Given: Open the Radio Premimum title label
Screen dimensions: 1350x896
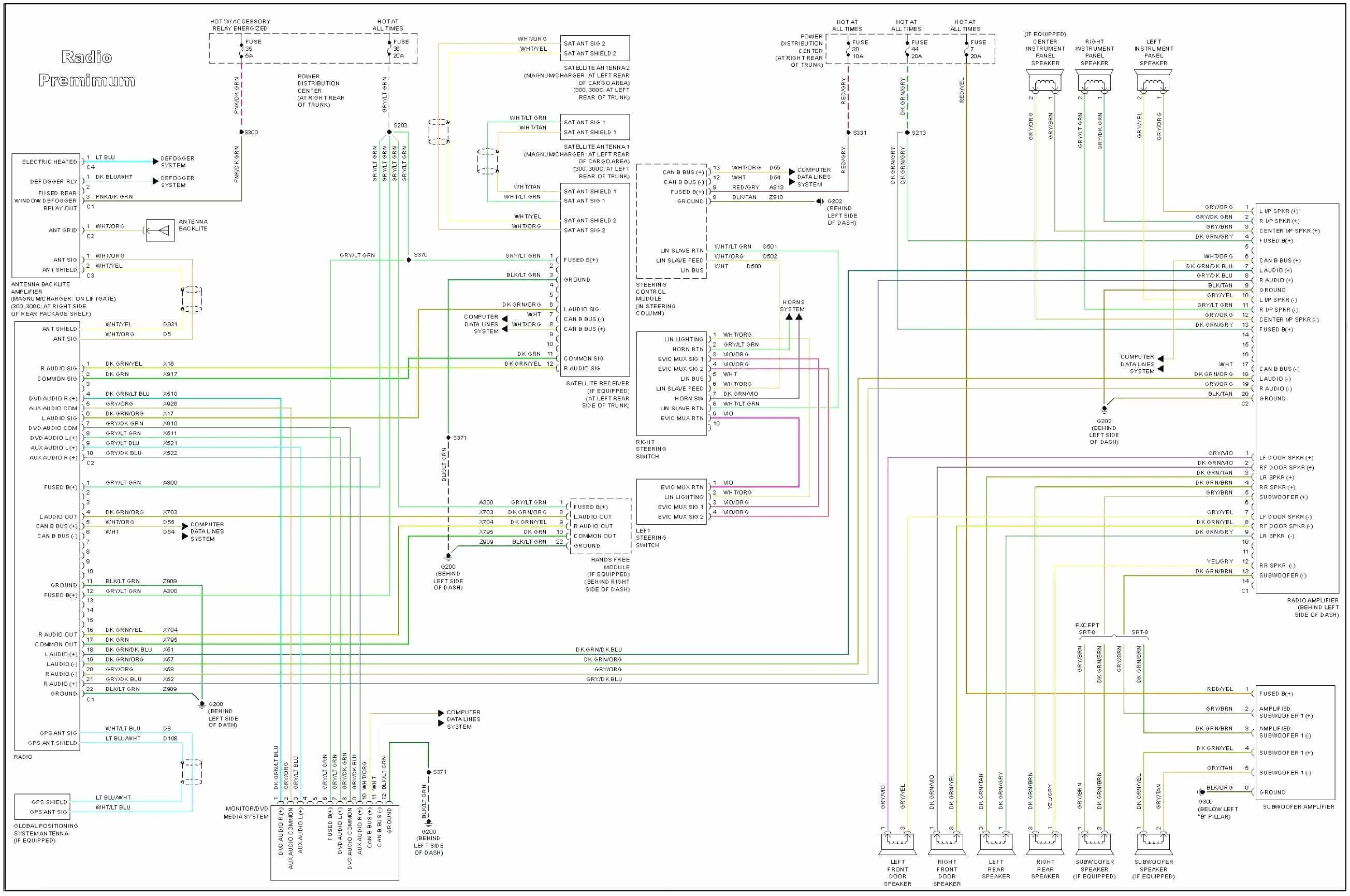Looking at the screenshot, I should pyautogui.click(x=85, y=68).
